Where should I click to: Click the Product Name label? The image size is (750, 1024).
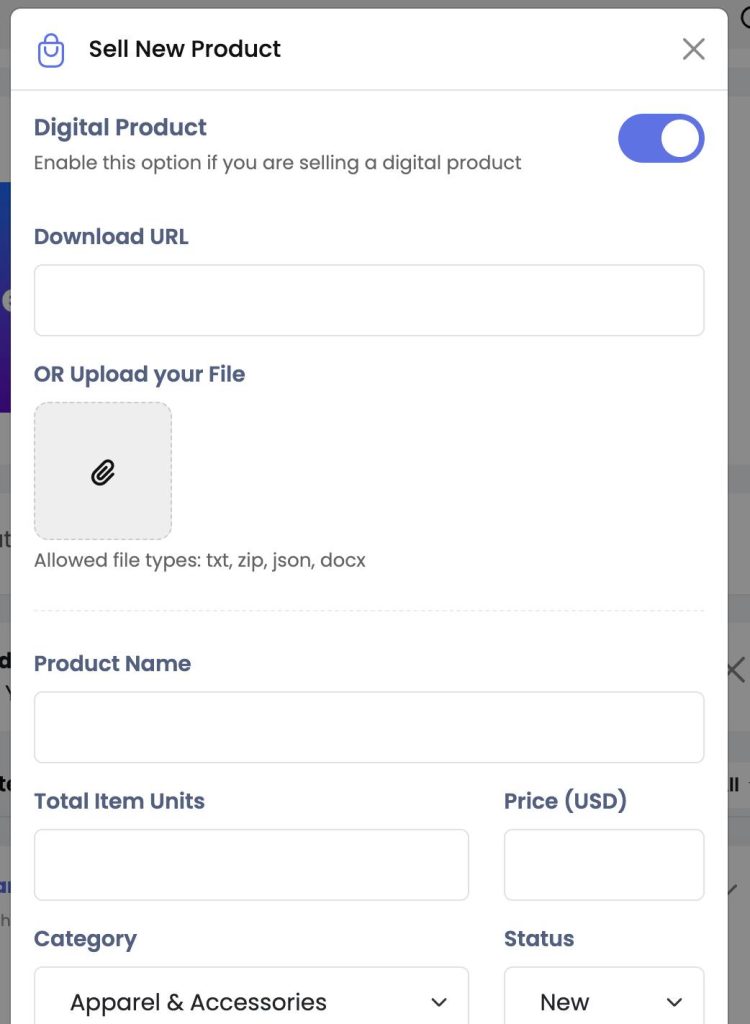point(112,664)
